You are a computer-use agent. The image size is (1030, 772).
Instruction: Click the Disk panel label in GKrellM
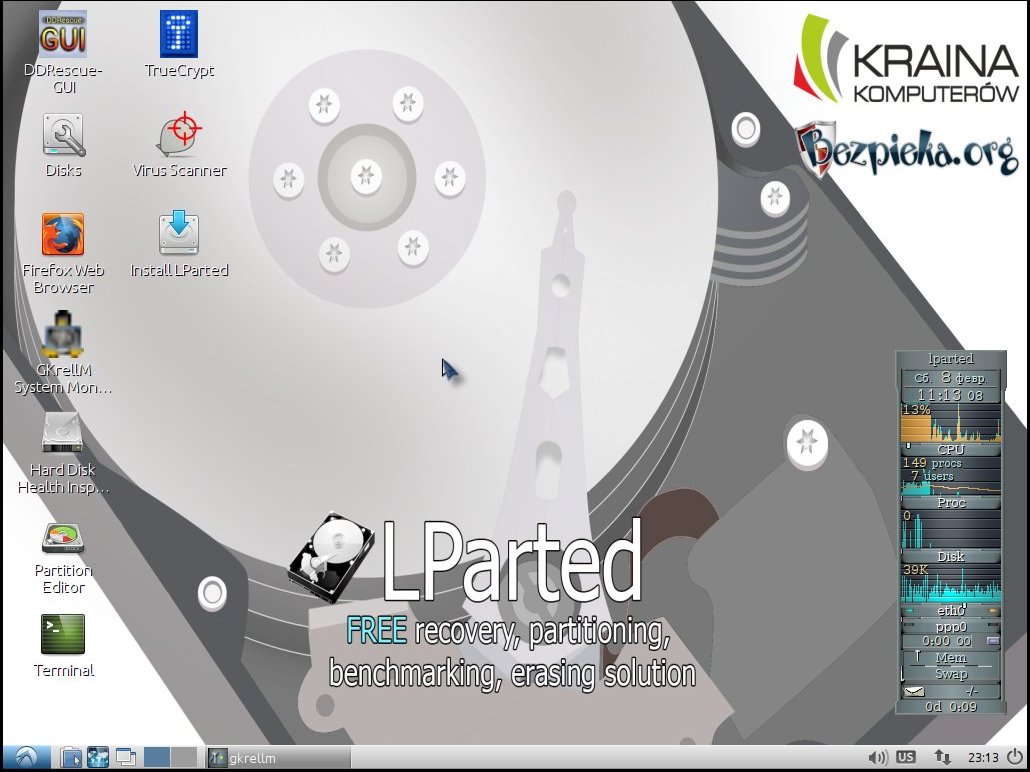[951, 556]
